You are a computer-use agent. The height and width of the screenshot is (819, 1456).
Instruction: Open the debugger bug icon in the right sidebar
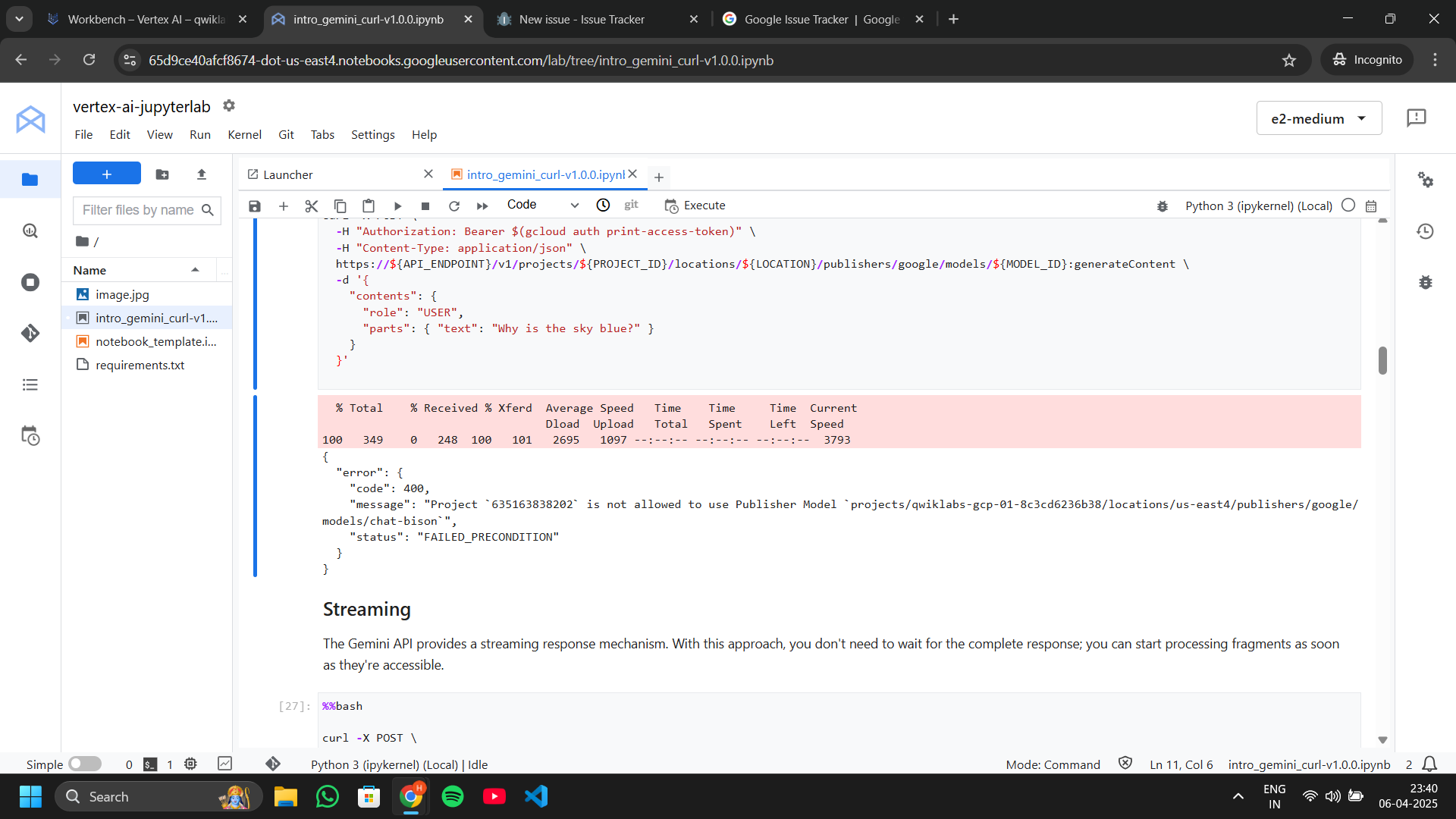[1426, 282]
